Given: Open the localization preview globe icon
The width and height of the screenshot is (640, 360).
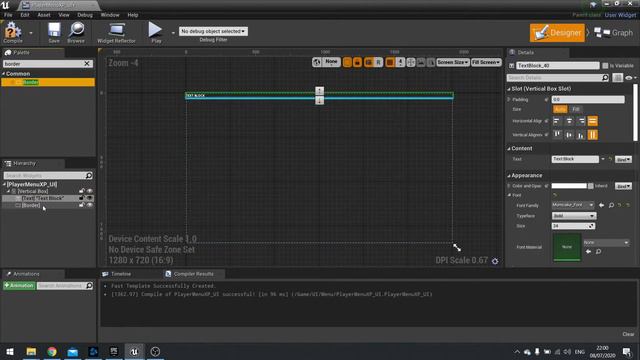Looking at the screenshot, I should 317,62.
